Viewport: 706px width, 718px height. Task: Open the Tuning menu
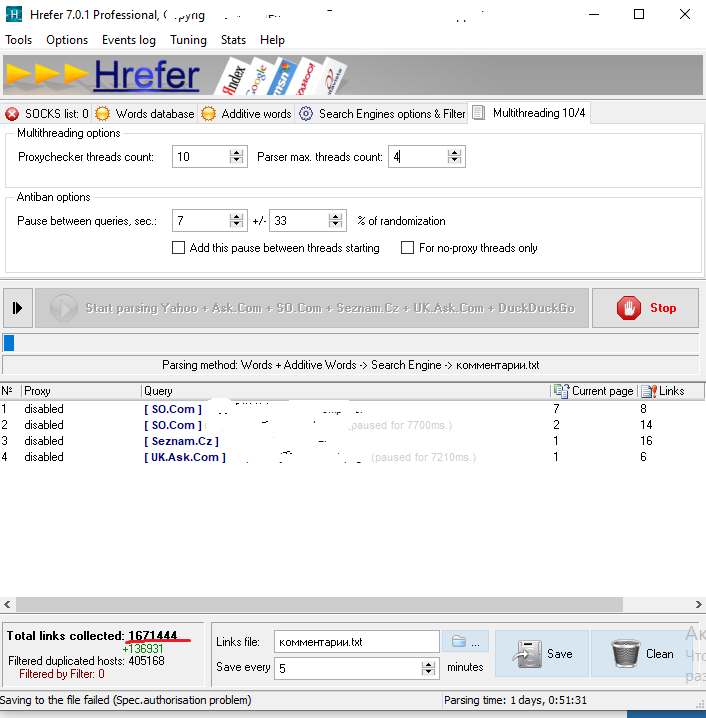(x=188, y=40)
